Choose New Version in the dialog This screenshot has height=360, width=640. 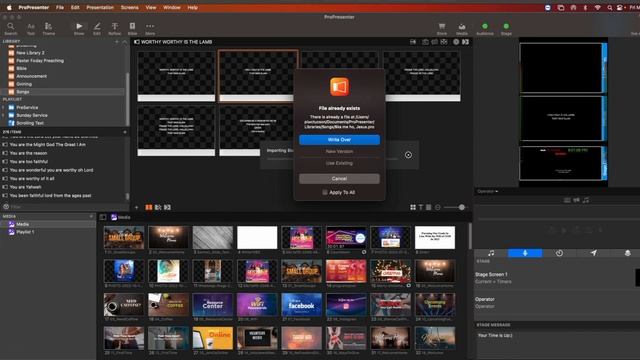coord(339,151)
